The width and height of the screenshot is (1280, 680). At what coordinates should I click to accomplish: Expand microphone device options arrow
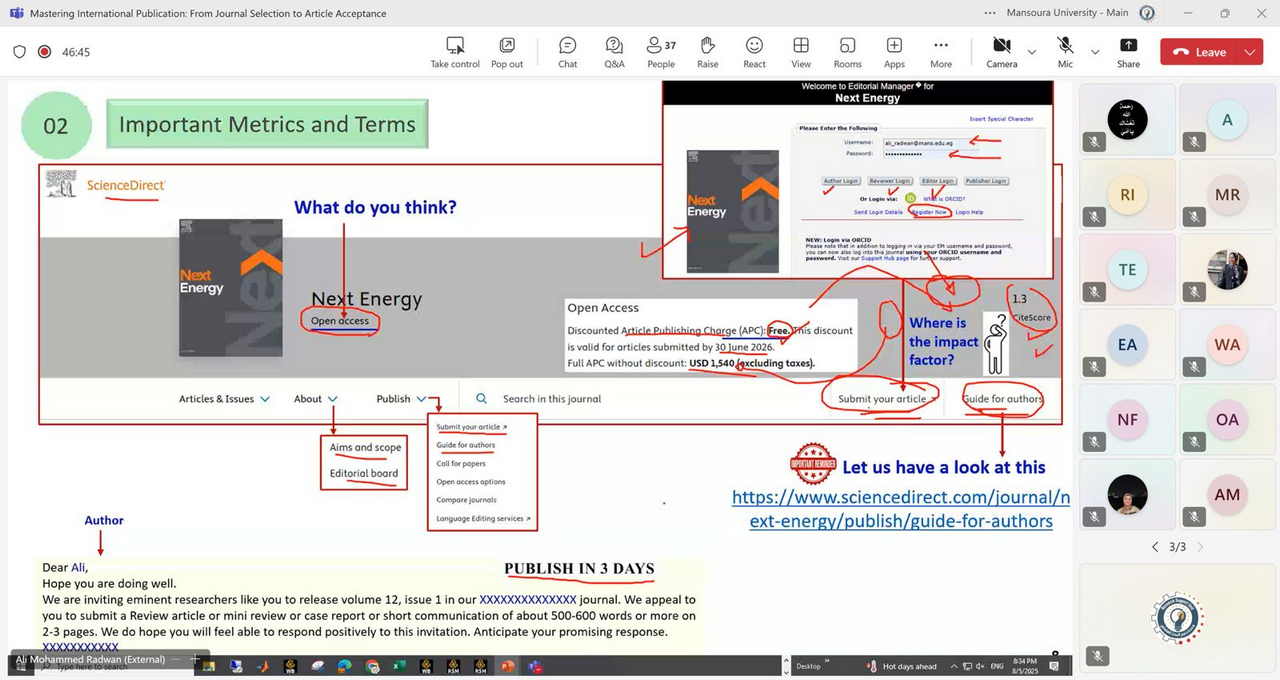pyautogui.click(x=1095, y=52)
